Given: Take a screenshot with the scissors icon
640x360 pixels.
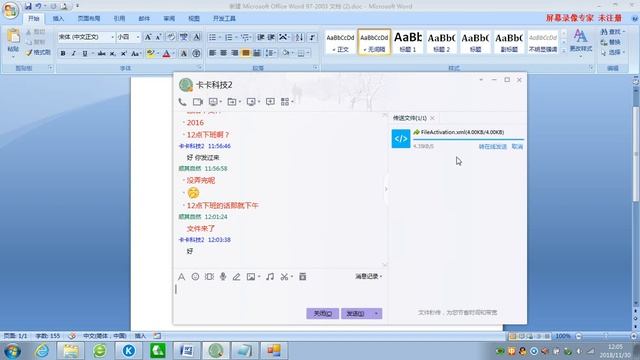Looking at the screenshot, I should click(x=284, y=277).
